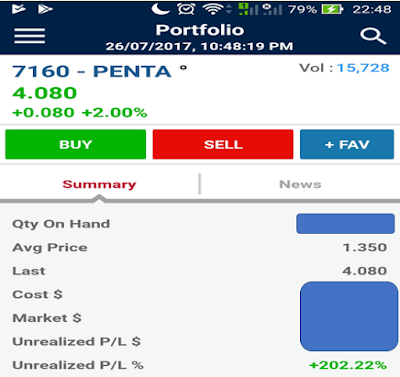Image resolution: width=400 pixels, height=377 pixels.
Task: Tap the moon do-not-disturb icon
Action: pos(160,9)
